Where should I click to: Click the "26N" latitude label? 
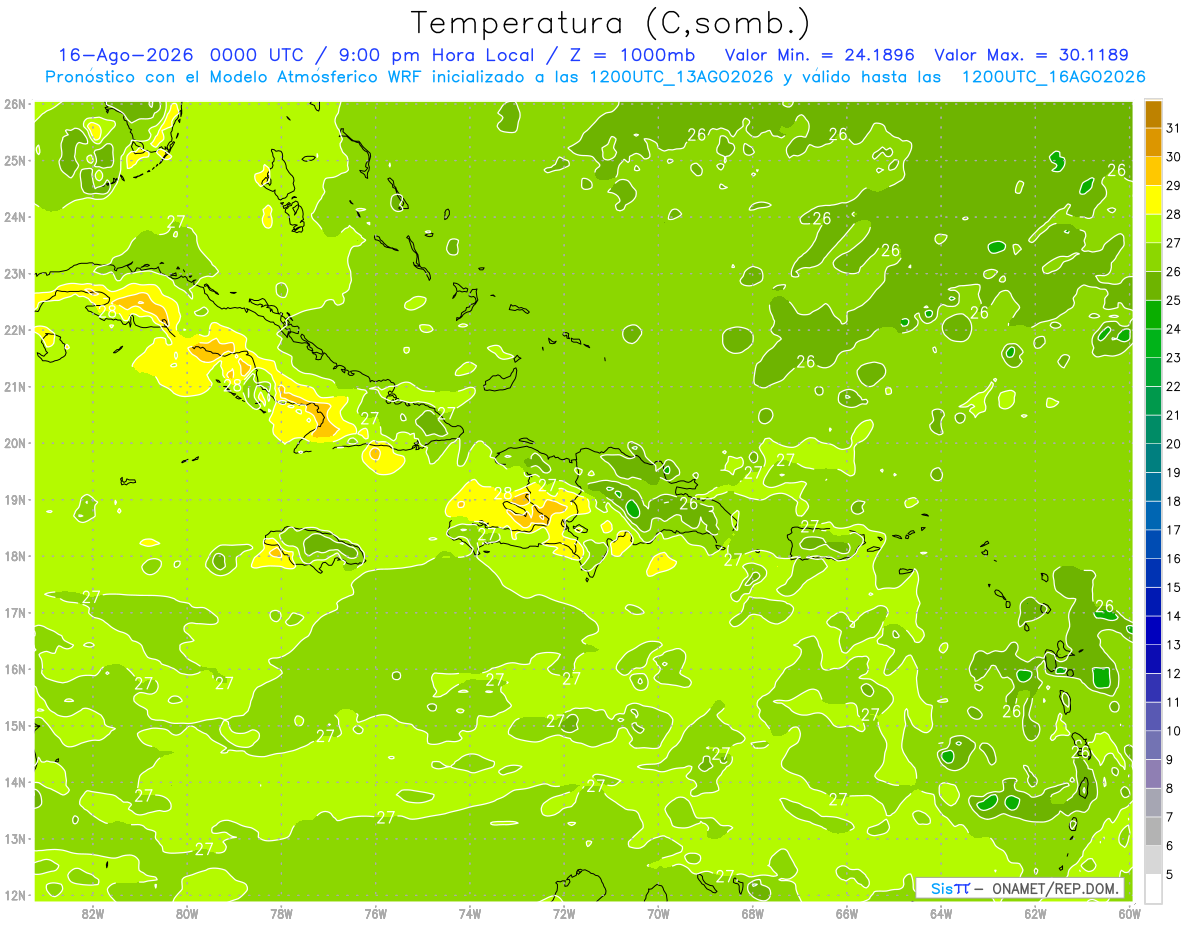[15, 104]
